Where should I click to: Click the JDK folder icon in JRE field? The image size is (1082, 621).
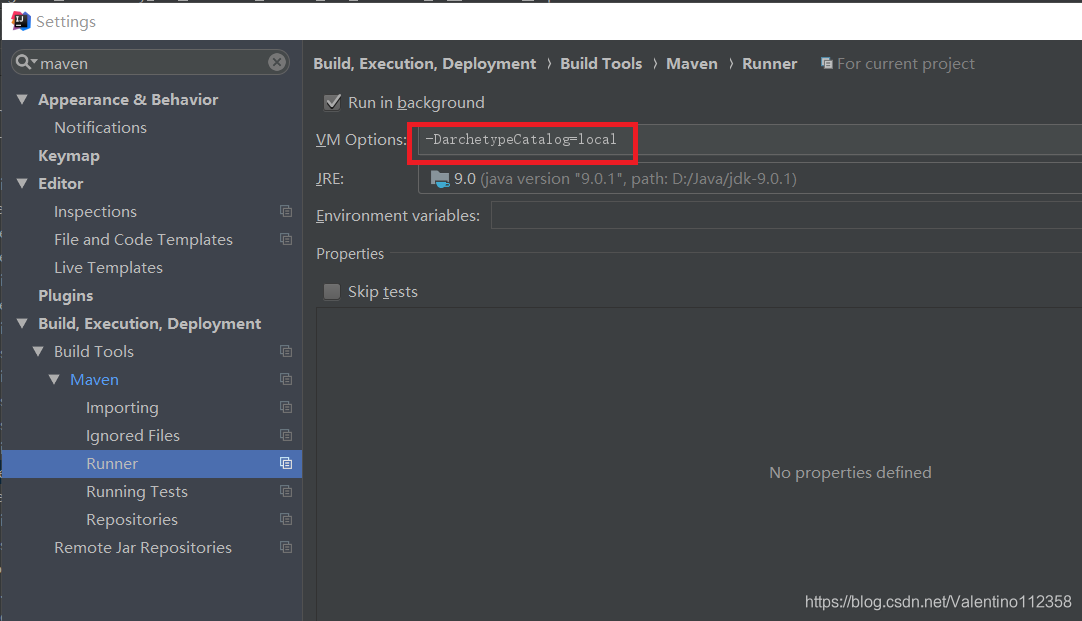point(440,179)
